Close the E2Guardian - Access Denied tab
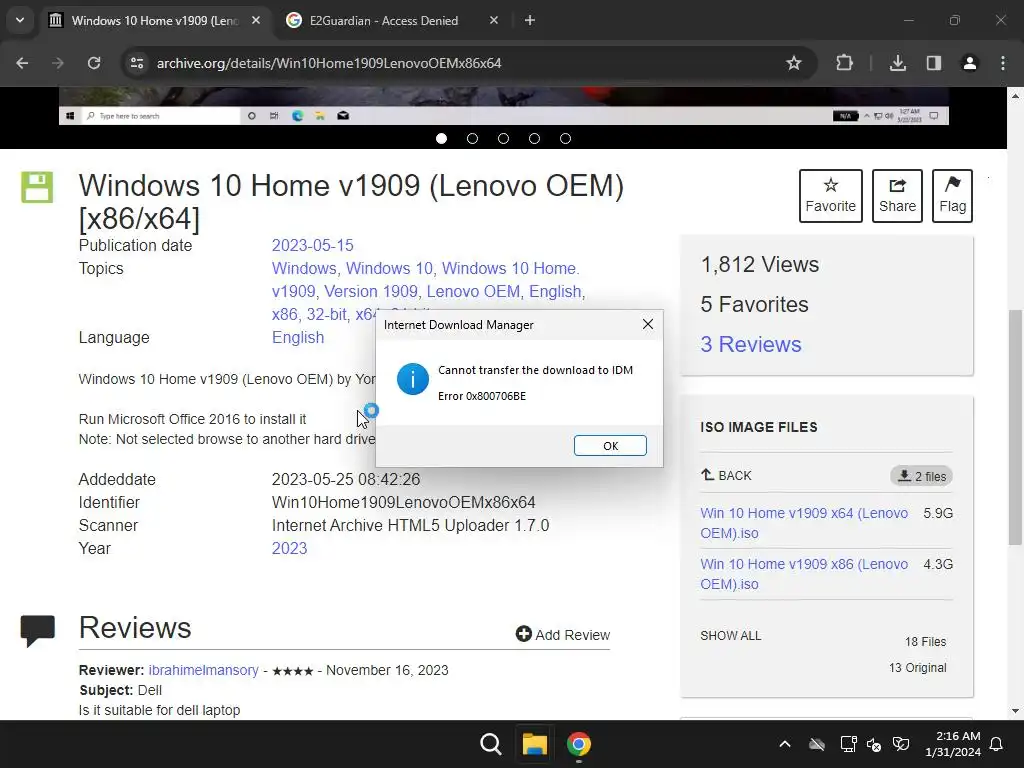 click(x=494, y=20)
